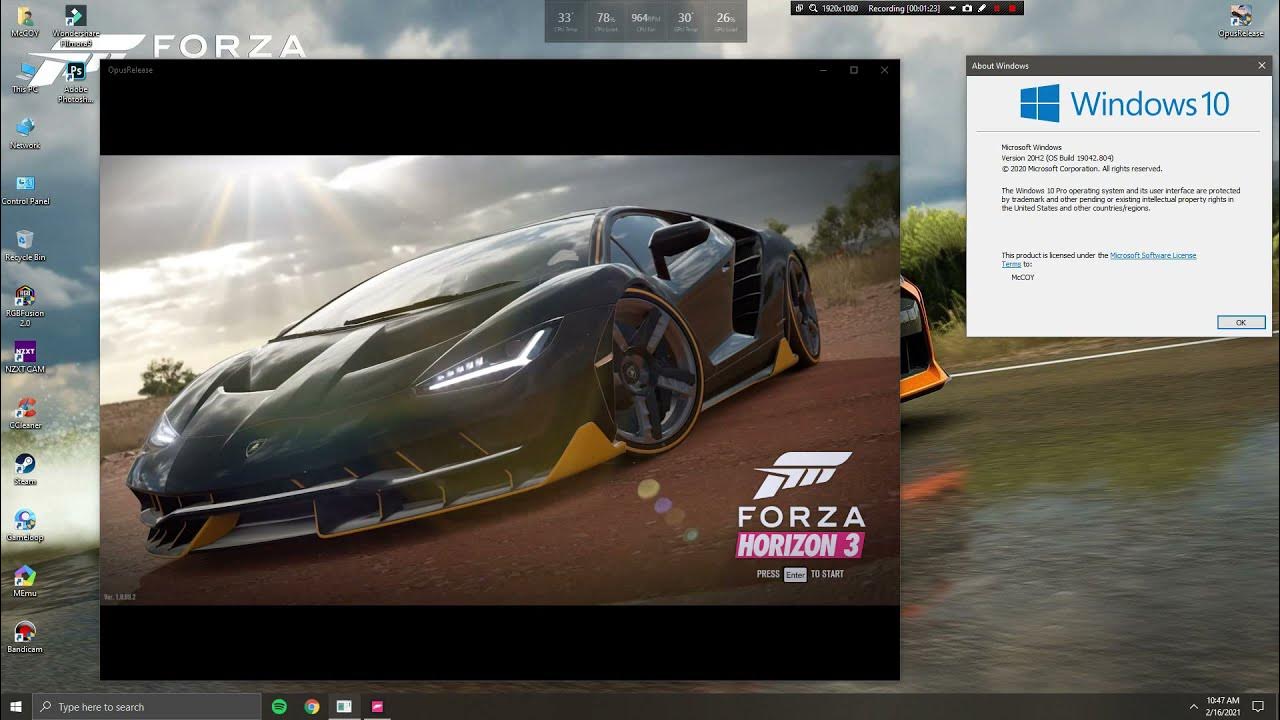Viewport: 1280px width, 720px height.
Task: Stop the Bandicam recording
Action: click(x=1012, y=8)
